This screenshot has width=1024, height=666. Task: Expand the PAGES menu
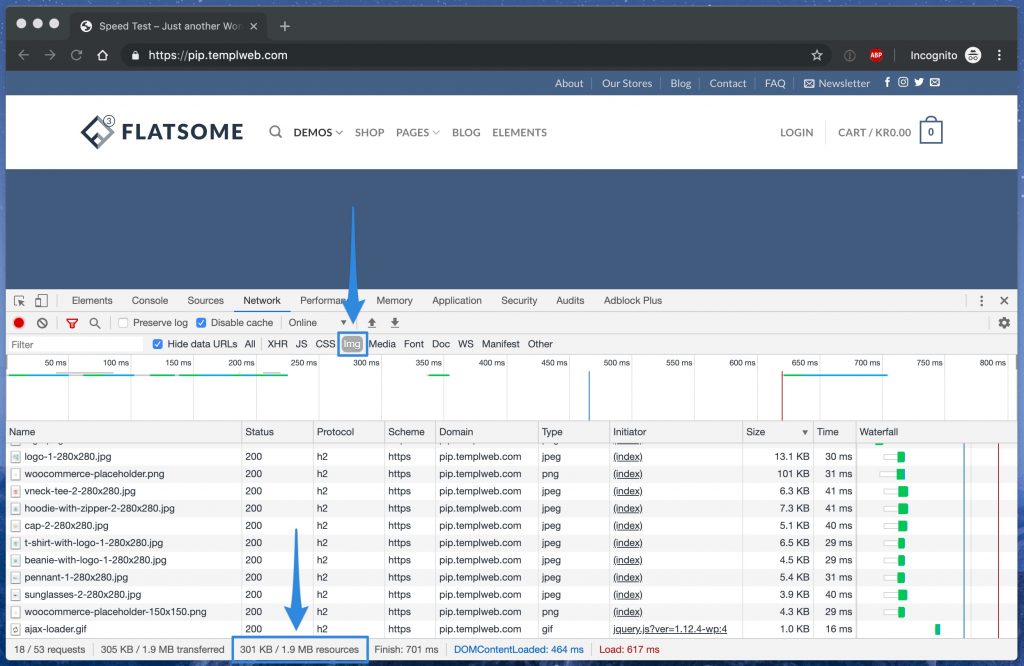(418, 133)
